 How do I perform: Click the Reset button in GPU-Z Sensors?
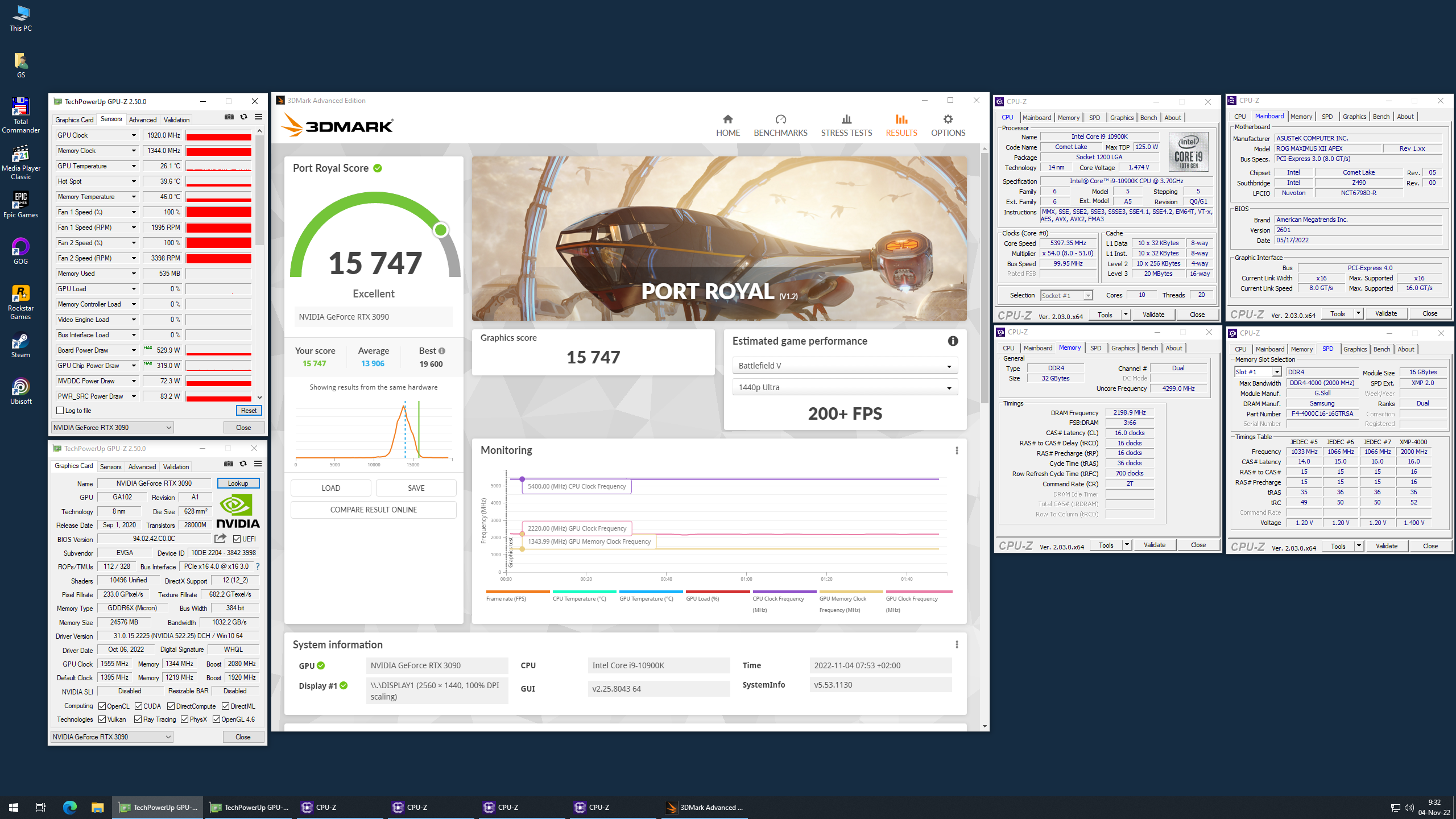[249, 411]
